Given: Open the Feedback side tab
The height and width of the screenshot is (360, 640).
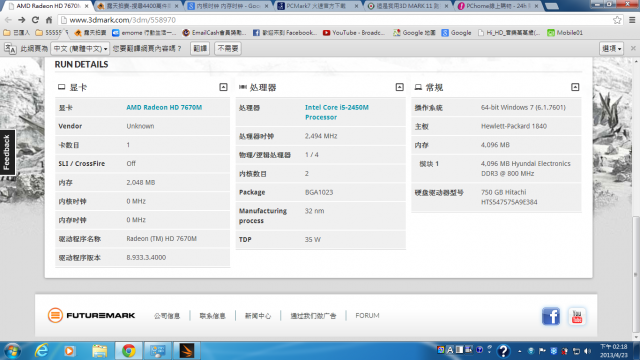Looking at the screenshot, I should [x=7, y=152].
